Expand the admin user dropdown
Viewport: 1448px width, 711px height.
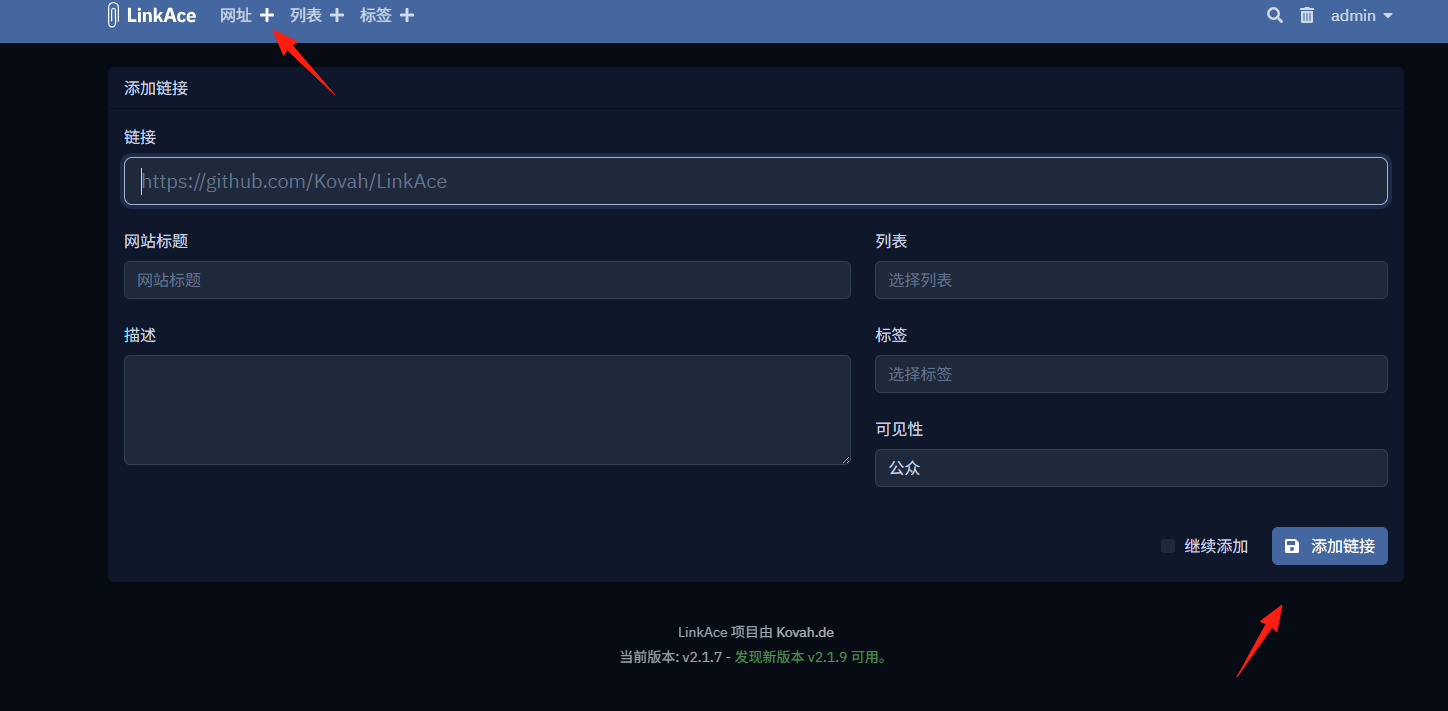(x=1361, y=15)
